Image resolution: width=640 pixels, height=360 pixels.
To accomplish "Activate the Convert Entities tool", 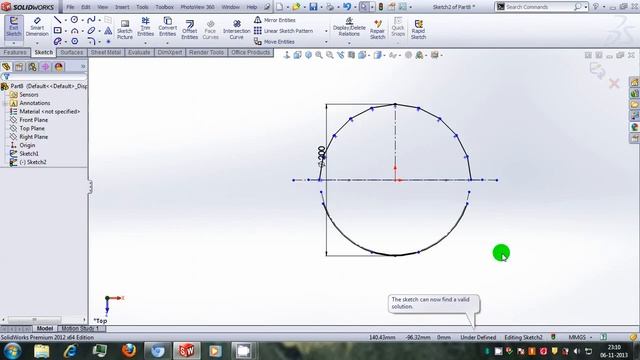I will pos(167,27).
